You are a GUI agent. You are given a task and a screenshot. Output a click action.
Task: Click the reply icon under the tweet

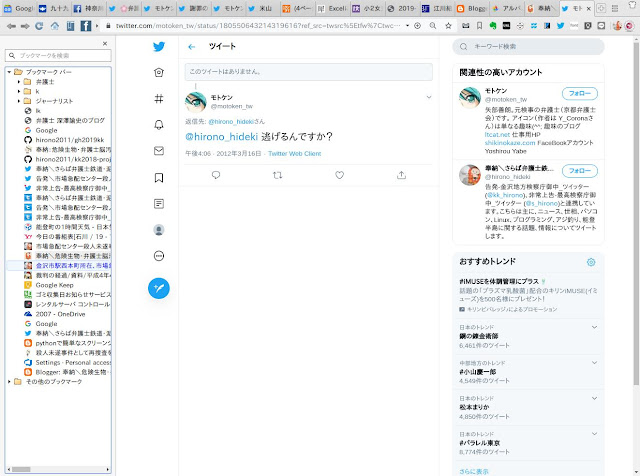[x=216, y=175]
